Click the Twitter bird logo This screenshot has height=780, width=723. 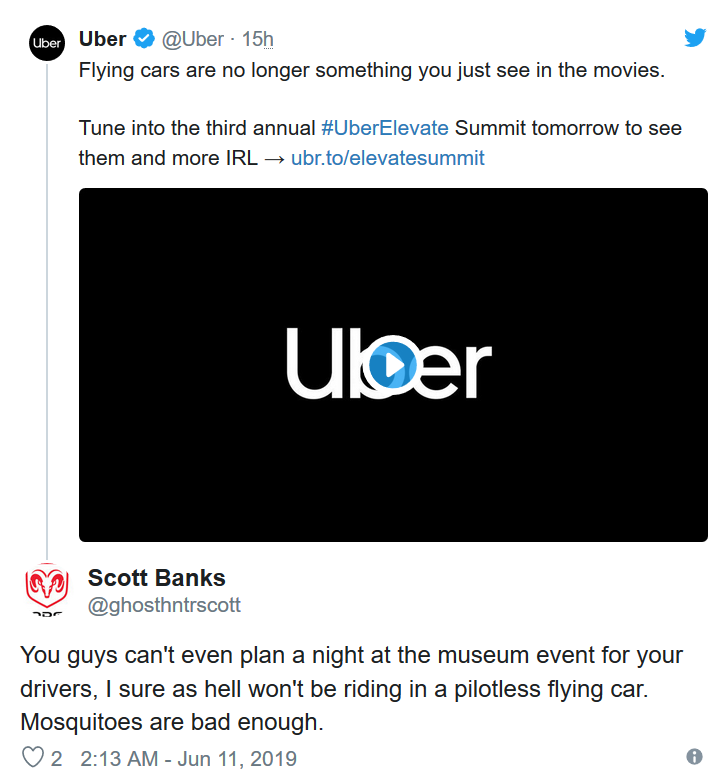point(695,38)
